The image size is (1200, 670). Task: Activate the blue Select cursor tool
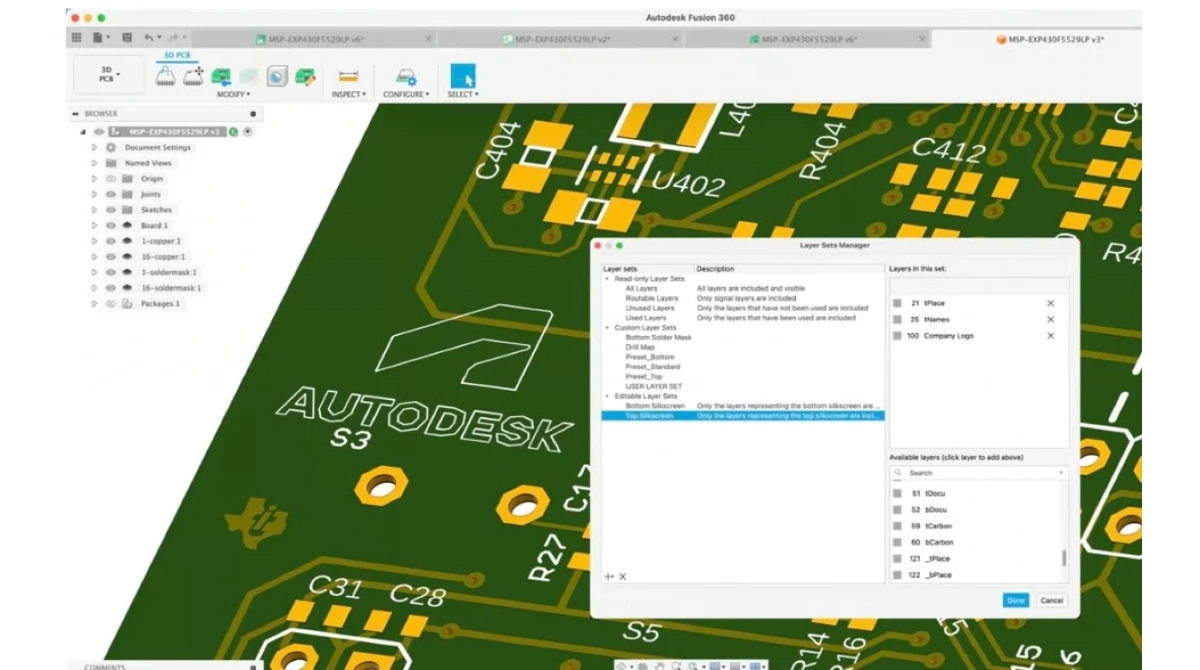pos(462,76)
